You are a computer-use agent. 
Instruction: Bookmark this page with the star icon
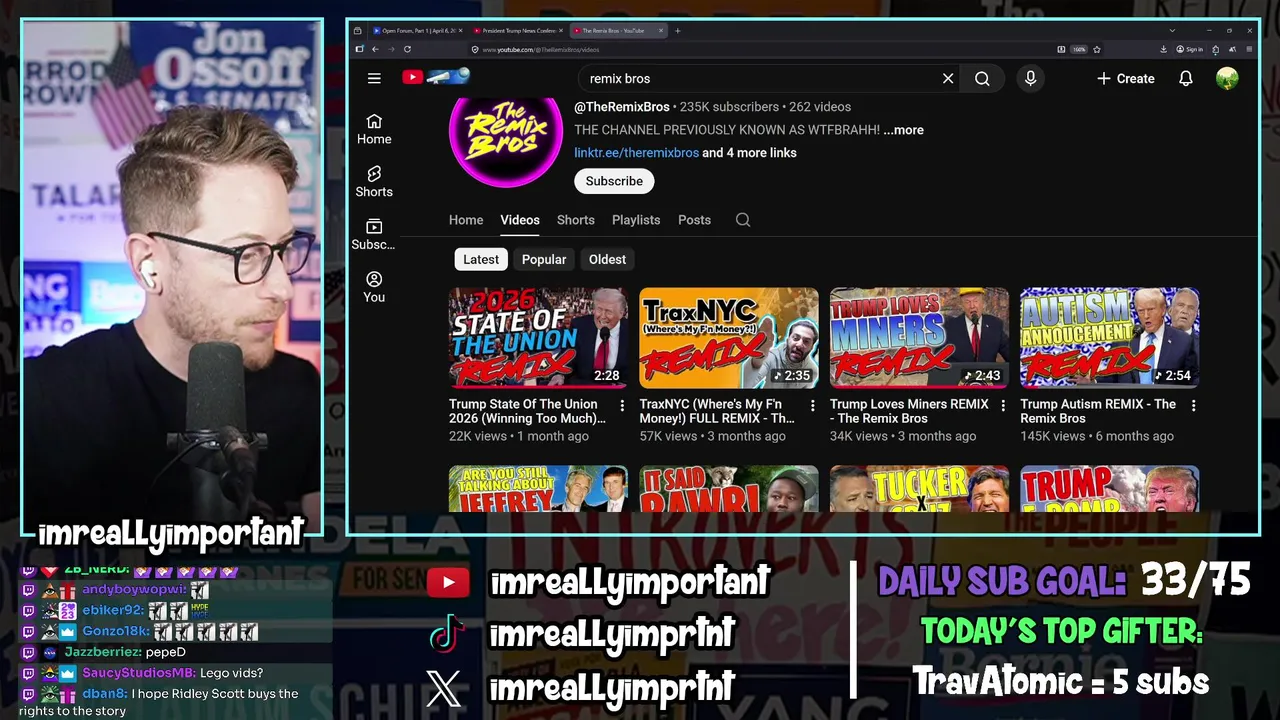click(1097, 49)
